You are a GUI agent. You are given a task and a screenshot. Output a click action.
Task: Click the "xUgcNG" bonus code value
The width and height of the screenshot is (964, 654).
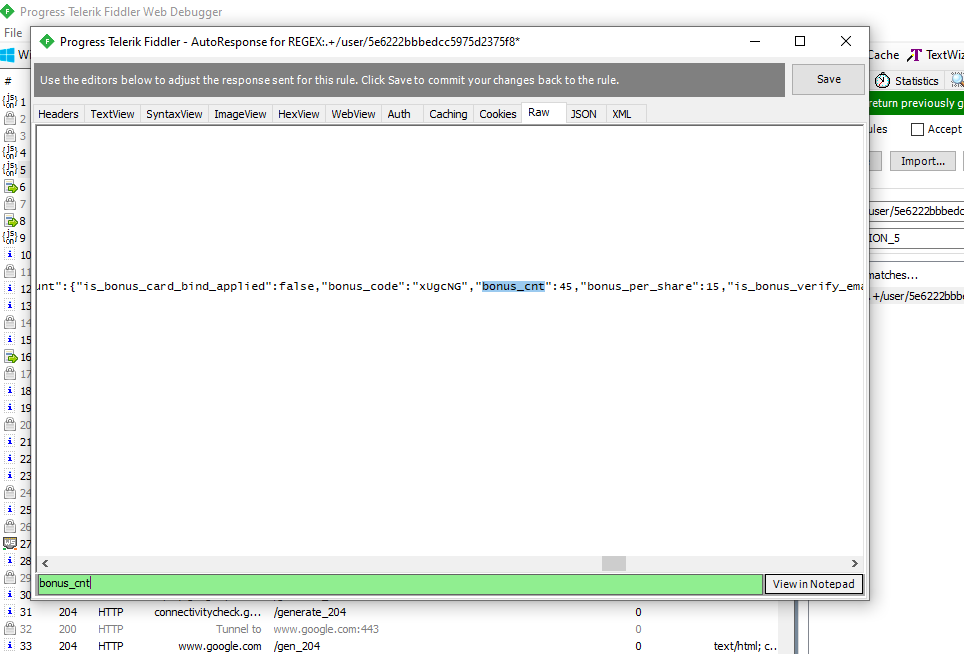[440, 286]
